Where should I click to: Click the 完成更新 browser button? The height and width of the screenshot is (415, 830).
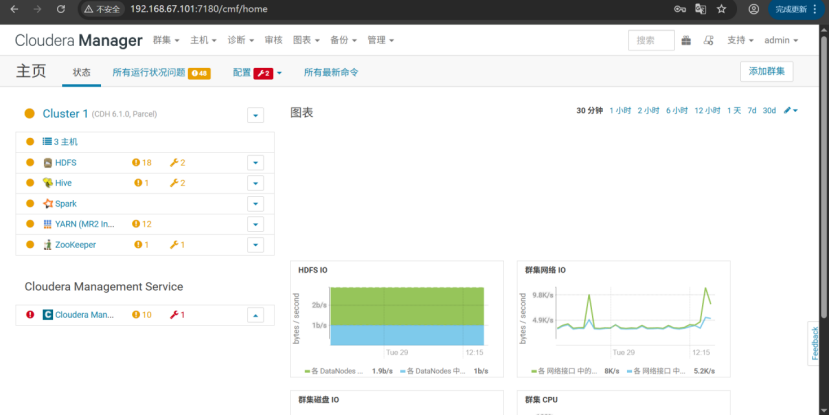[797, 9]
